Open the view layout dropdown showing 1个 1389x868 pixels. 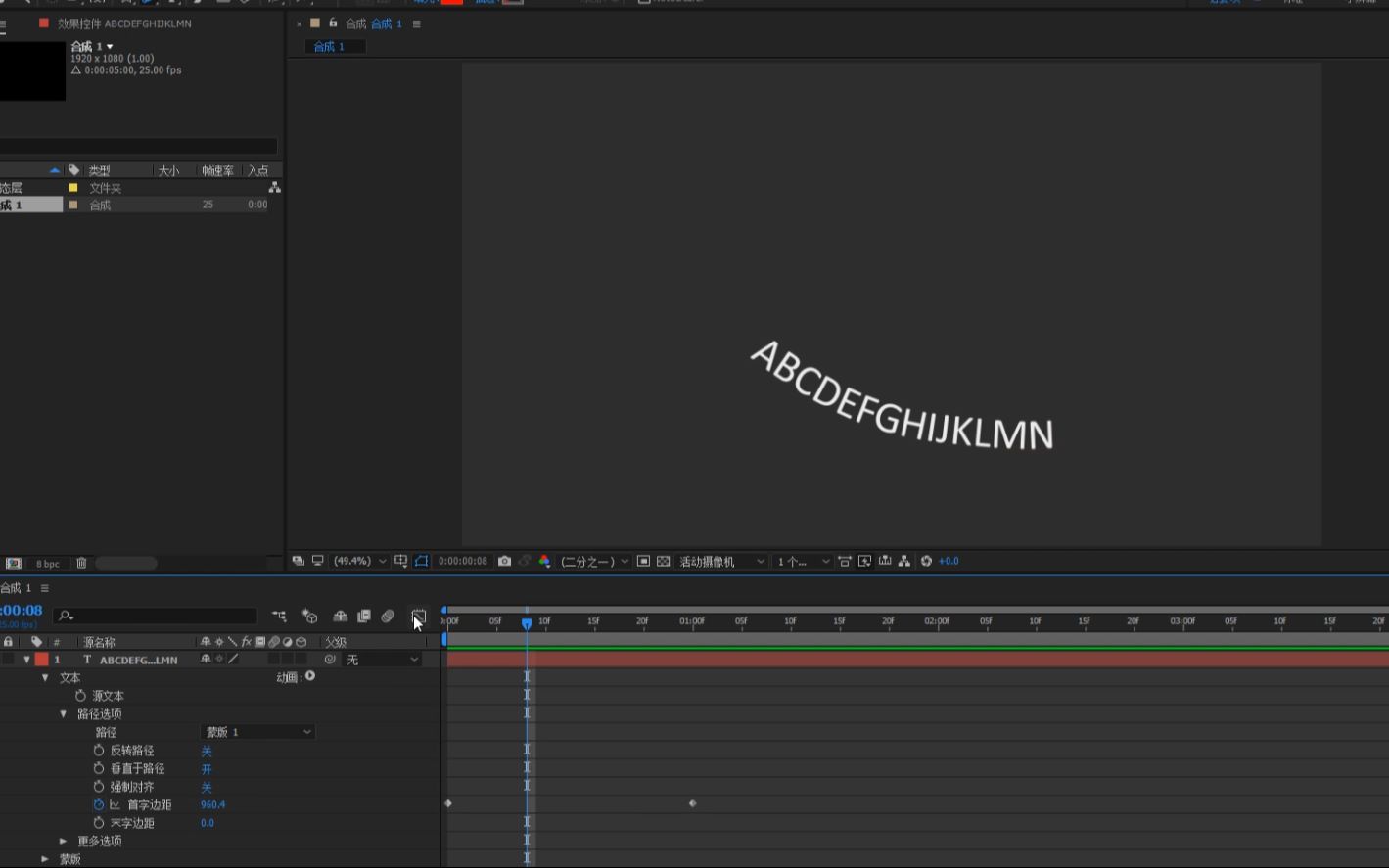pos(803,562)
